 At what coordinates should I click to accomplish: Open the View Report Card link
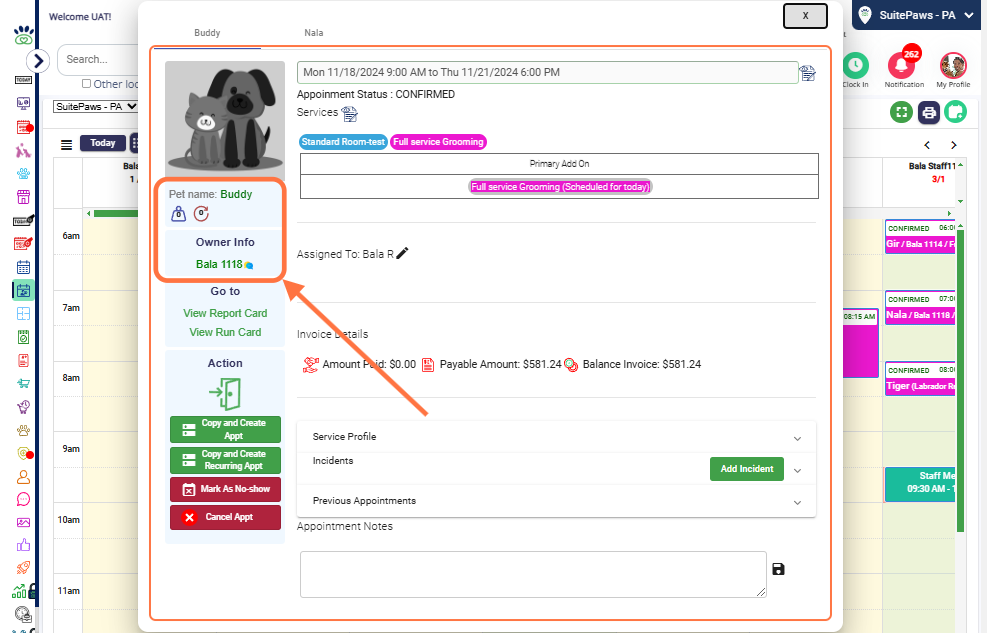(225, 313)
